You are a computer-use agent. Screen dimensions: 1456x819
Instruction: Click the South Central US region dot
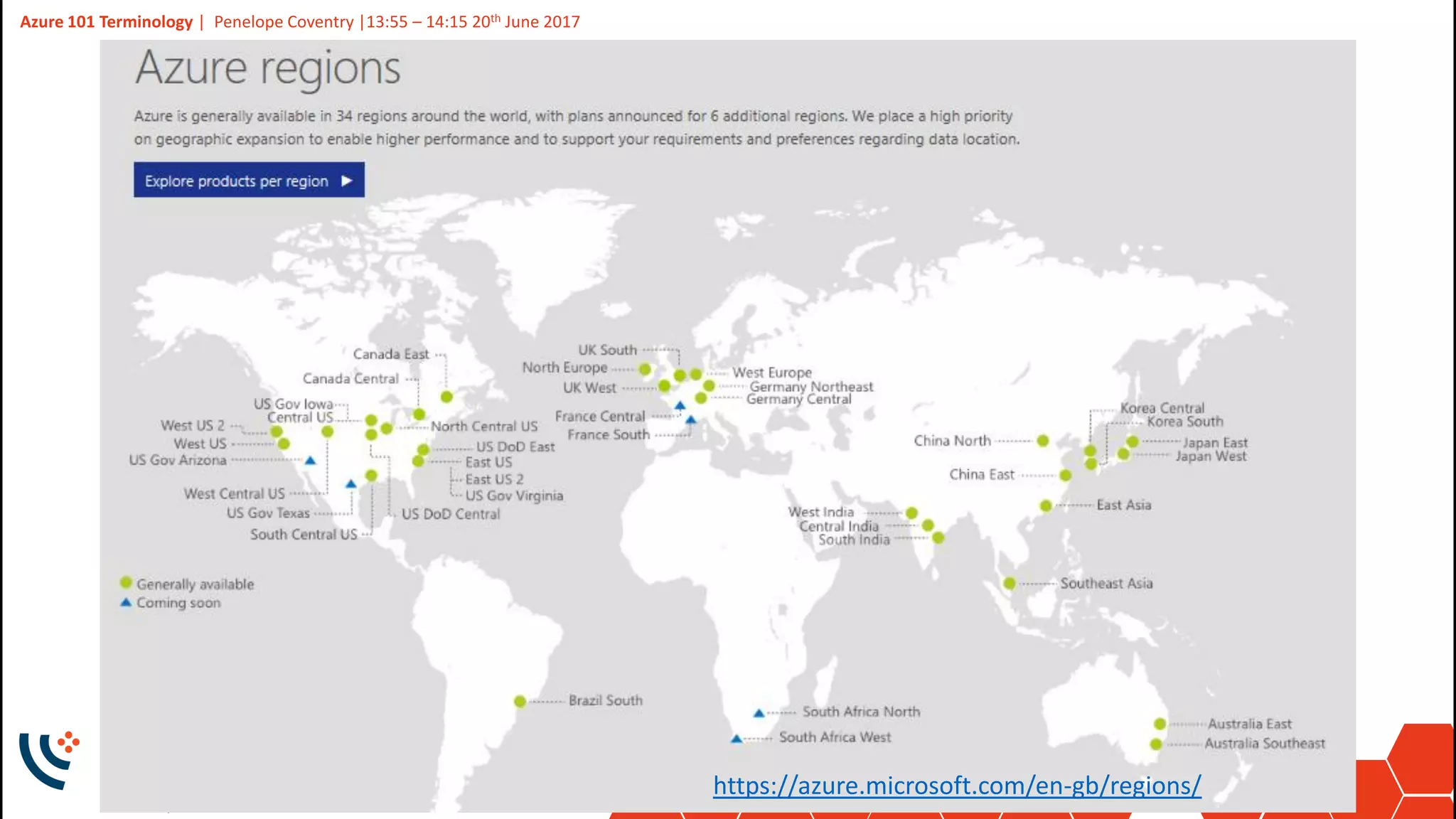(371, 476)
